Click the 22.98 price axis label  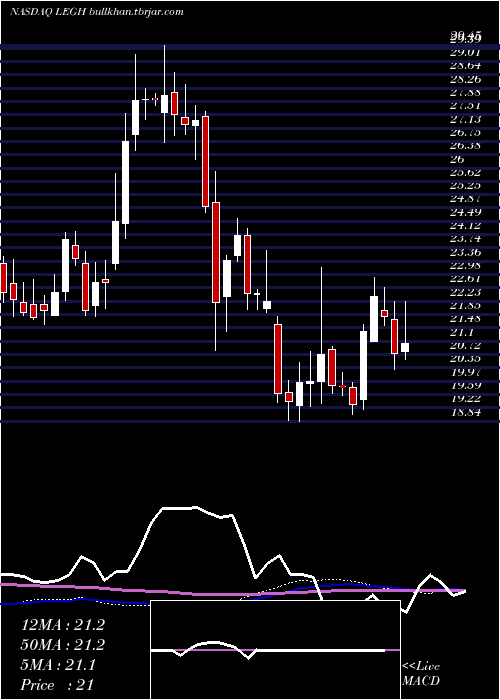click(466, 266)
